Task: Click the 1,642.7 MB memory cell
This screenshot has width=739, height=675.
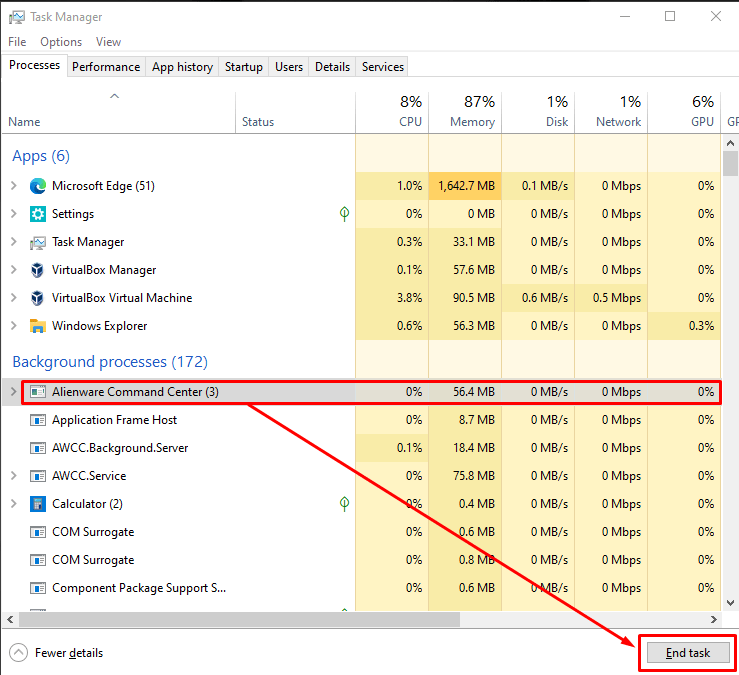Action: [465, 186]
